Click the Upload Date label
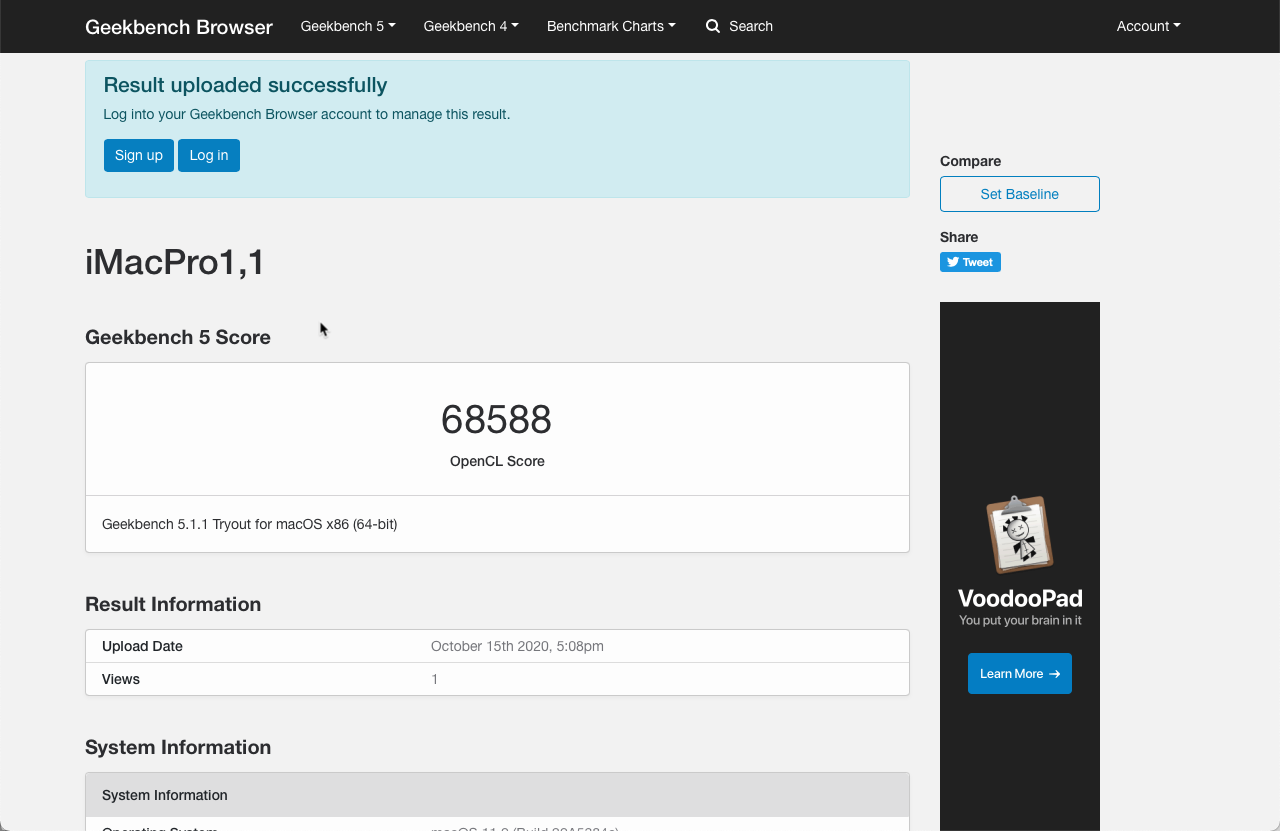The height and width of the screenshot is (831, 1280). point(142,646)
